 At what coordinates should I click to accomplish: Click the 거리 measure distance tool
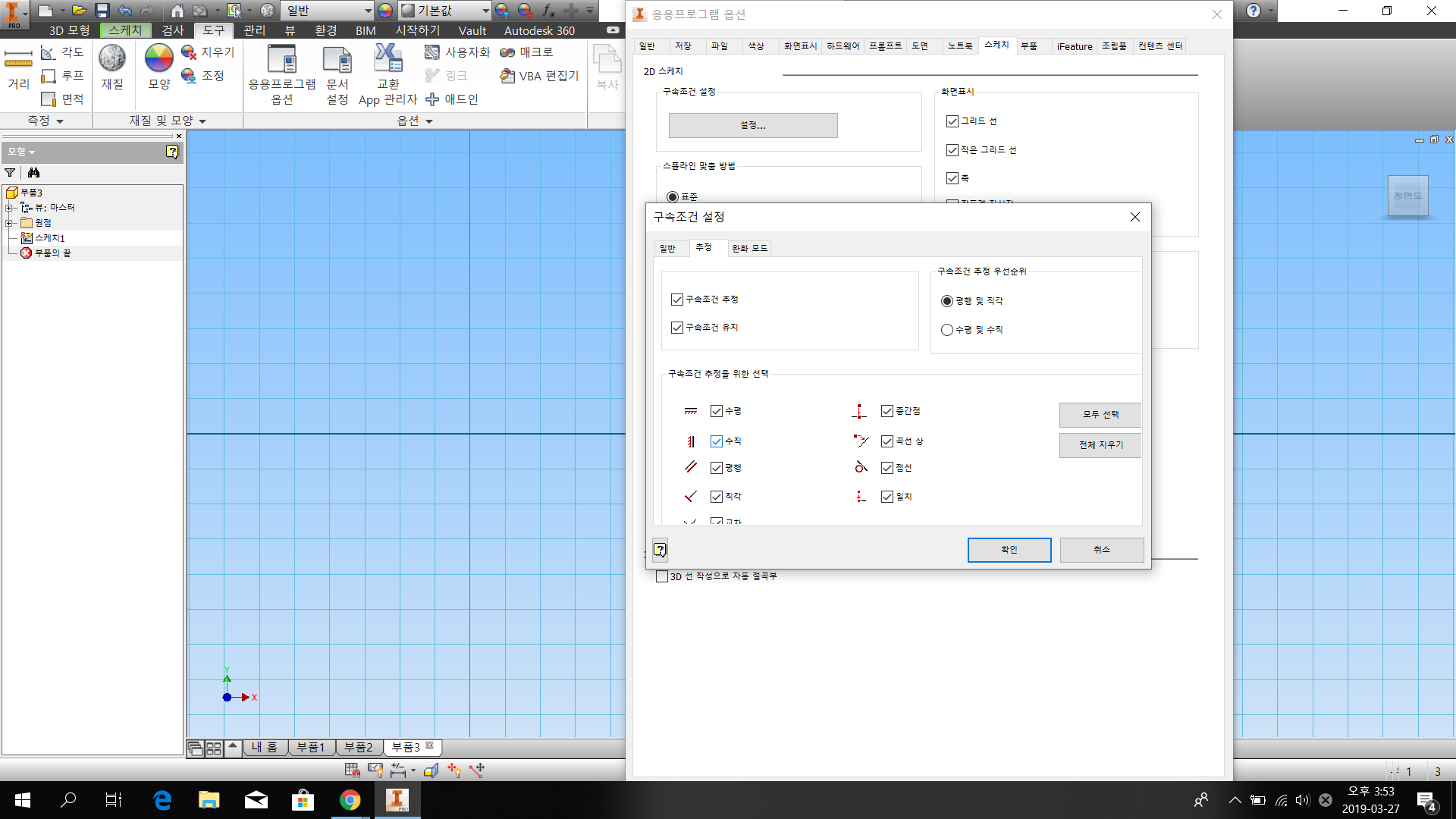pos(18,64)
